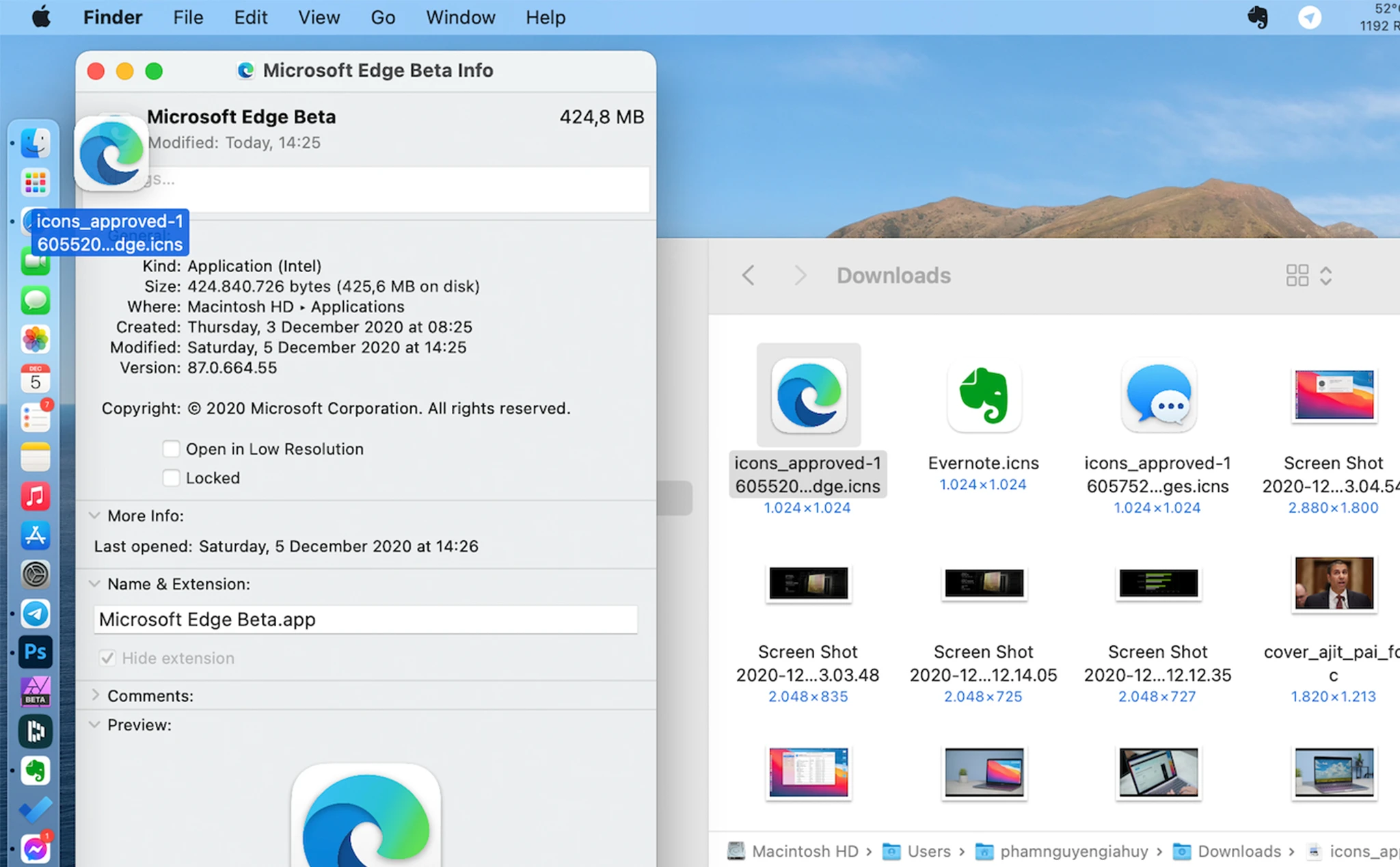The width and height of the screenshot is (1400, 867).
Task: Click the Name & Extension text field
Action: coord(366,619)
